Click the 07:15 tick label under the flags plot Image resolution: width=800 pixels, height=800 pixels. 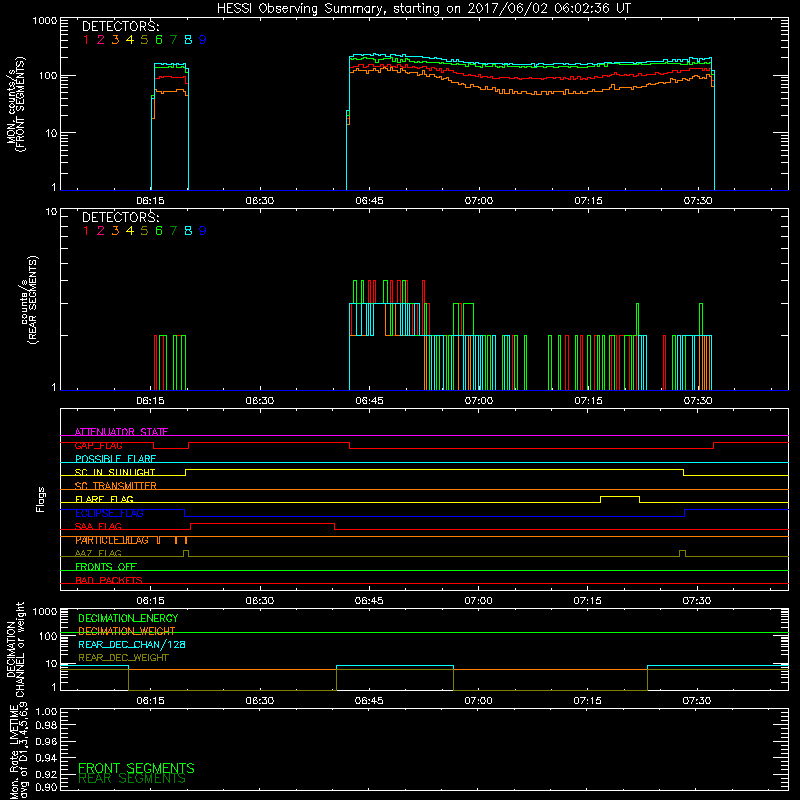[587, 601]
